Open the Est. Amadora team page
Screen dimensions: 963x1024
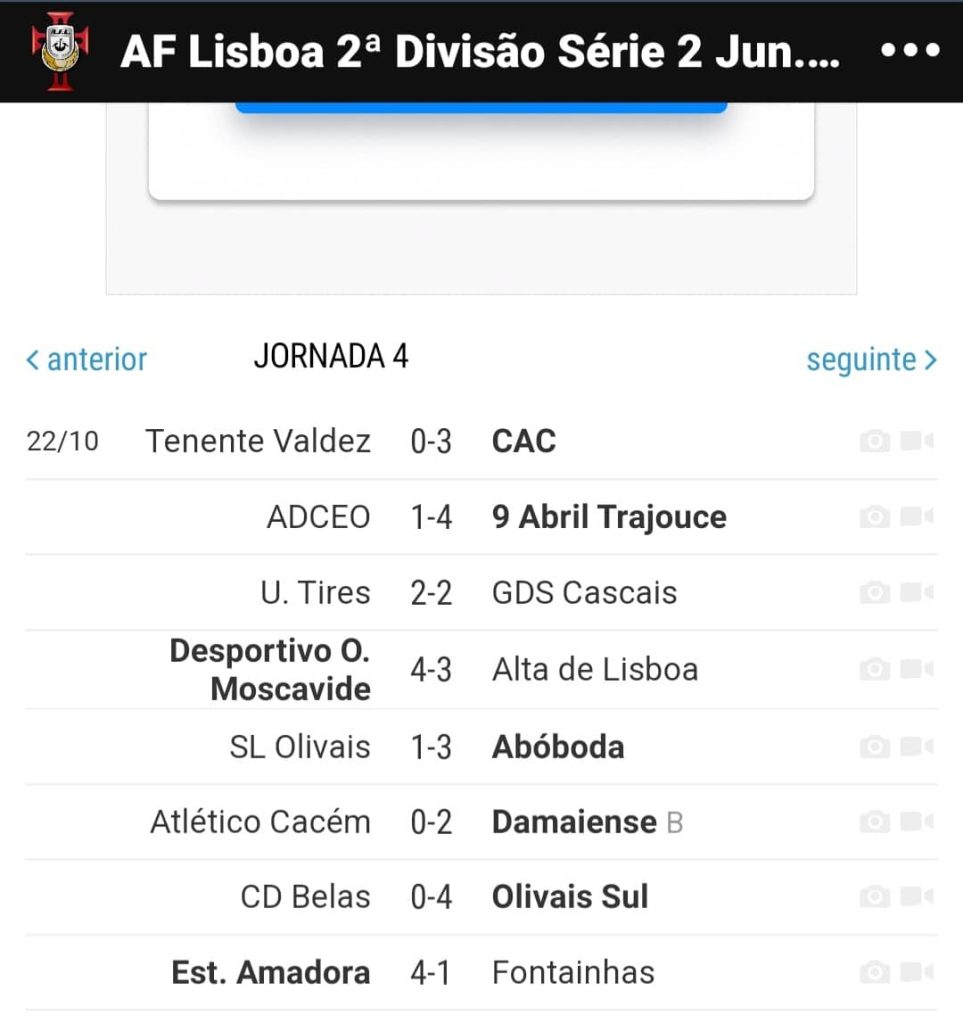click(x=271, y=972)
